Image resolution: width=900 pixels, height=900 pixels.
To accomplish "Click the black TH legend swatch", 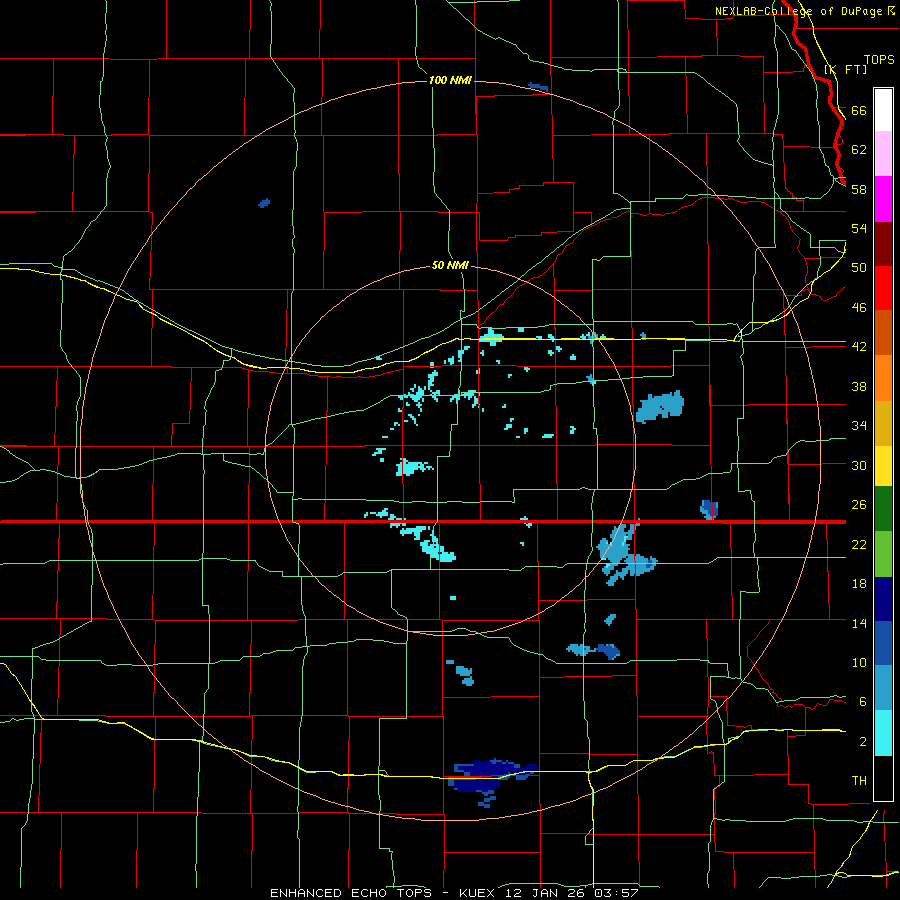I will point(883,778).
